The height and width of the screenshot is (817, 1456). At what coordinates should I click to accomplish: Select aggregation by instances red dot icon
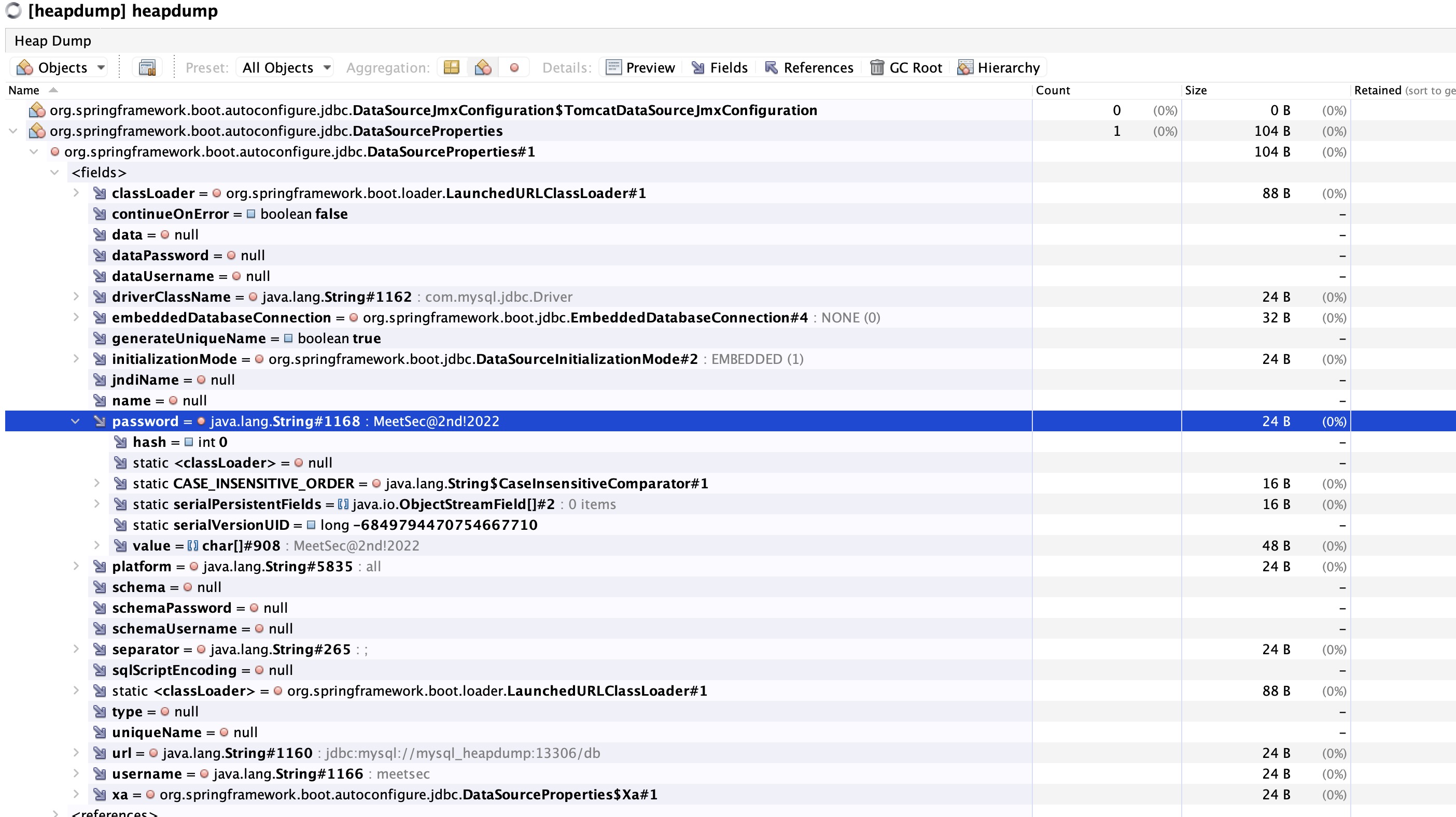point(514,68)
